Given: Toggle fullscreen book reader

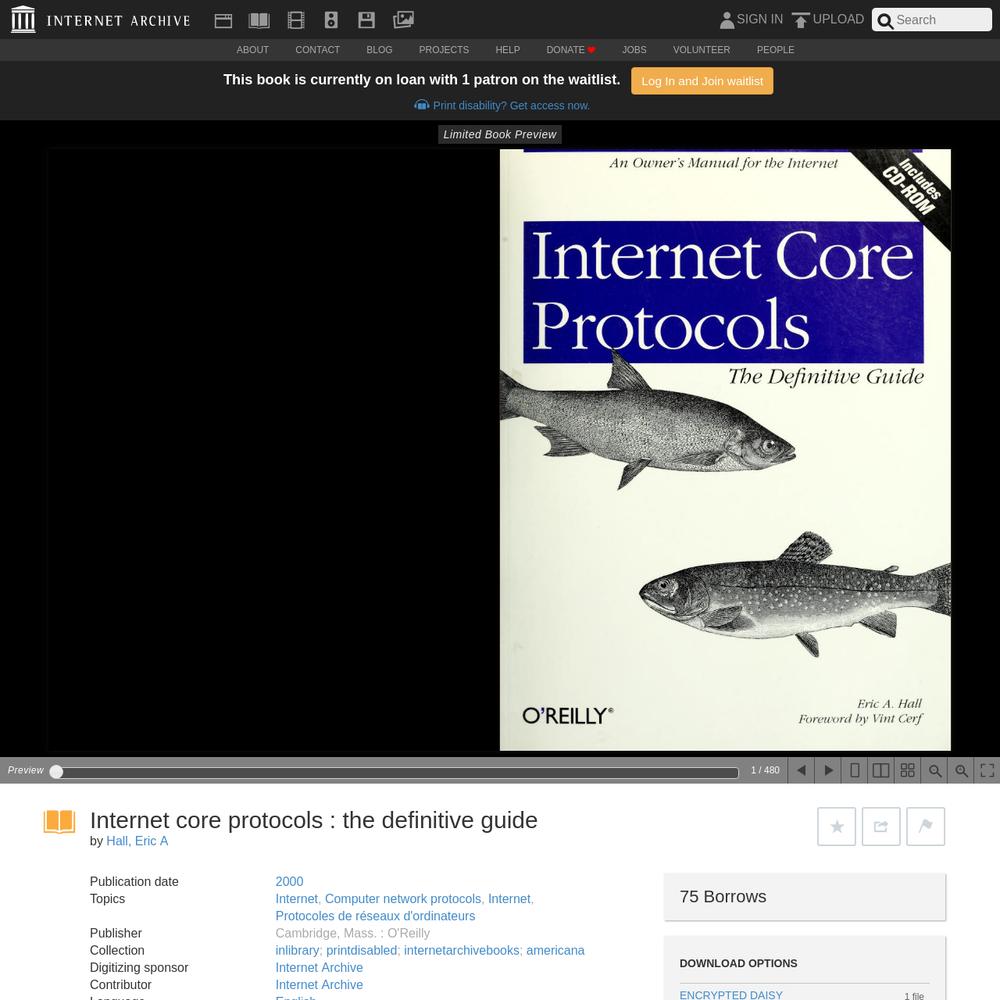Looking at the screenshot, I should (x=987, y=770).
